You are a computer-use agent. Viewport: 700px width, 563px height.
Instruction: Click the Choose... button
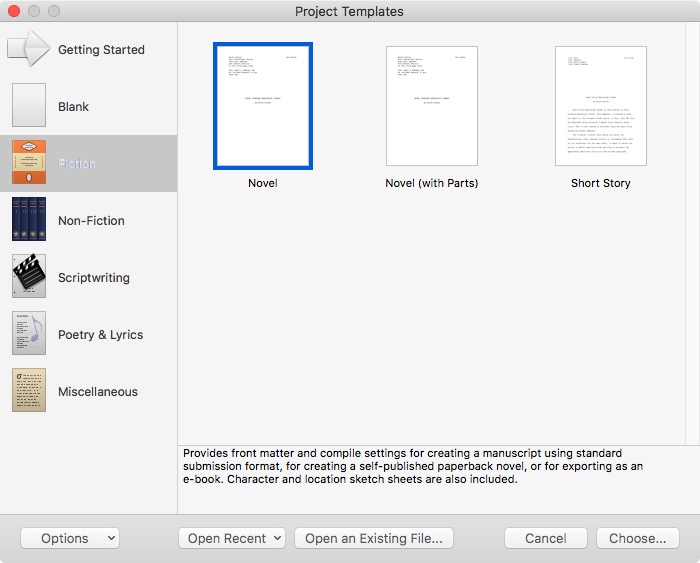[637, 538]
